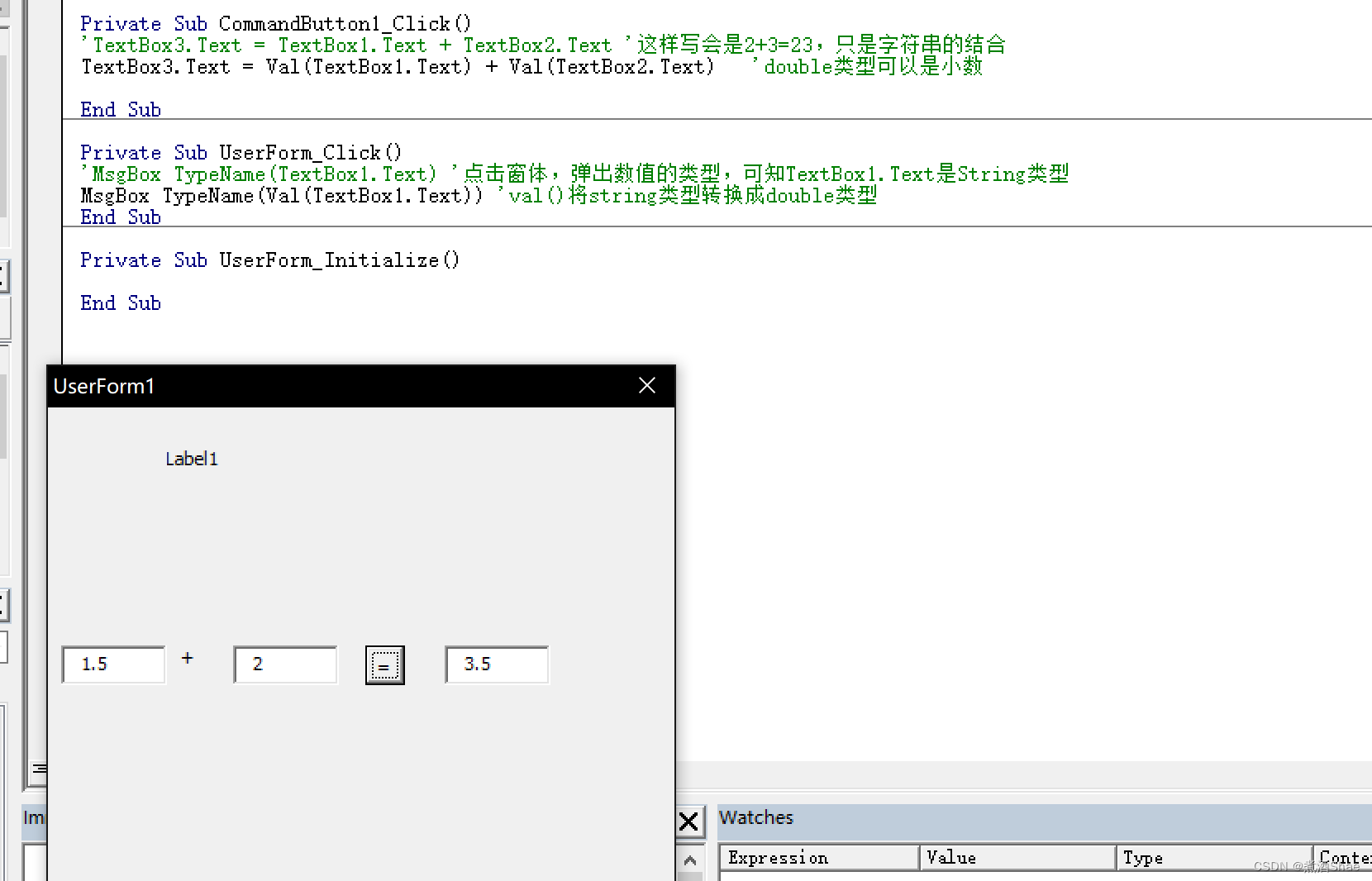The image size is (1372, 881).
Task: Click the Immediate window title at left
Action: pyautogui.click(x=34, y=817)
